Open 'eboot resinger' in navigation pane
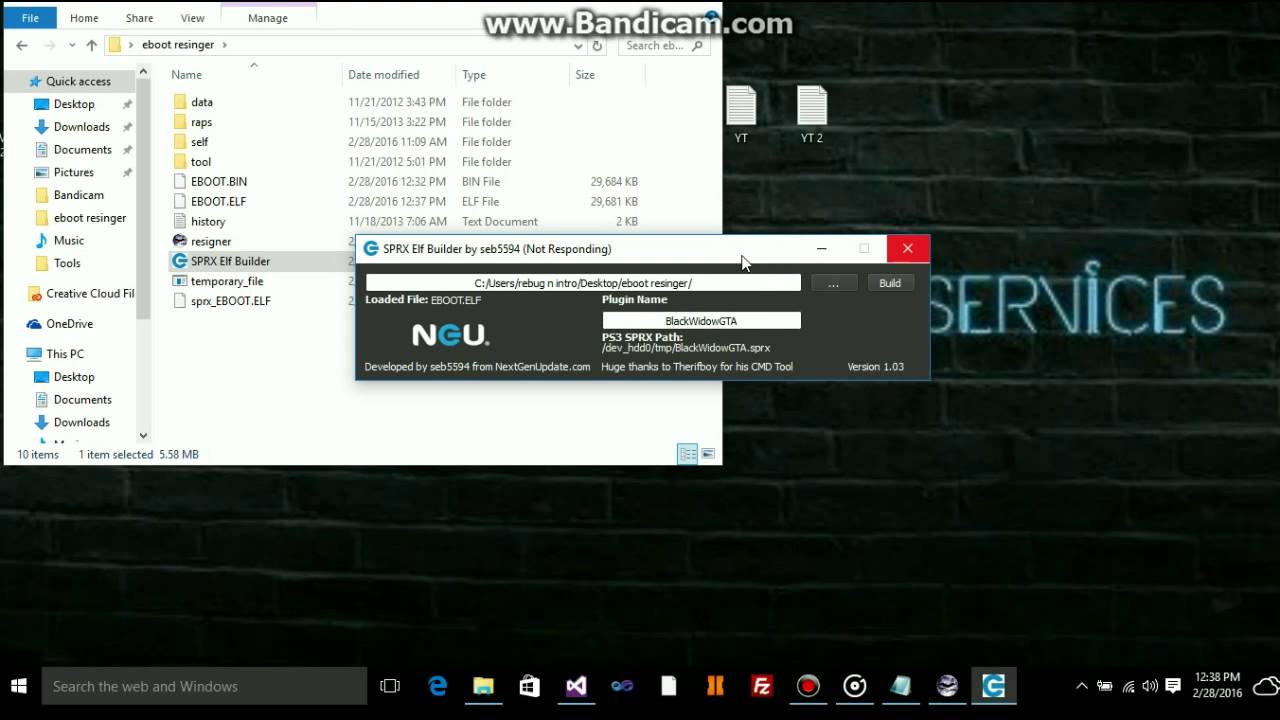Screen dimensions: 1280x720 coord(90,218)
